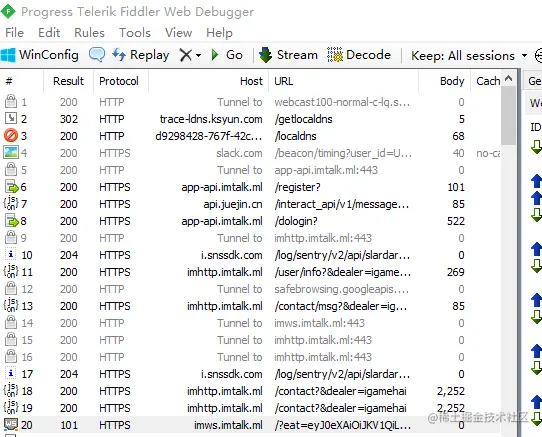542x437 pixels.
Task: Select session 13 JSON icon
Action: click(x=11, y=305)
